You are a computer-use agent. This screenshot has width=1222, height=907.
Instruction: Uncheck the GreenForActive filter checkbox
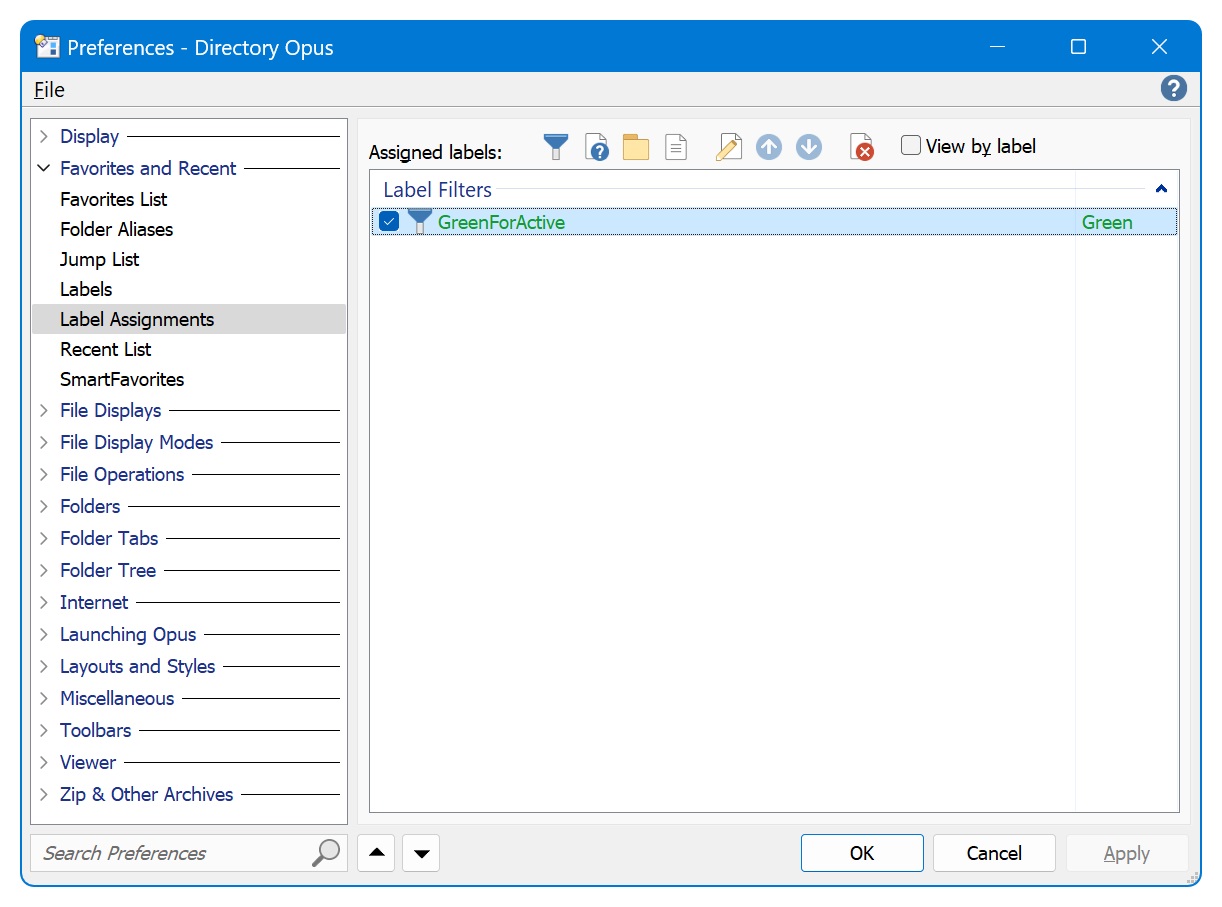(389, 221)
